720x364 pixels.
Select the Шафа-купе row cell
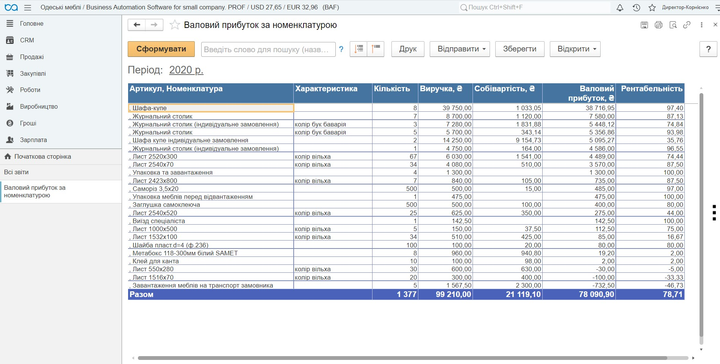pos(211,108)
